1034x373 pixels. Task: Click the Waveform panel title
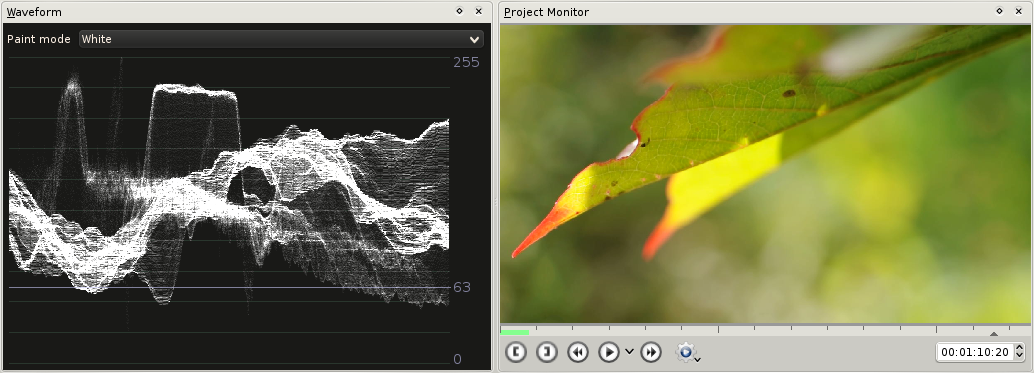[x=34, y=12]
